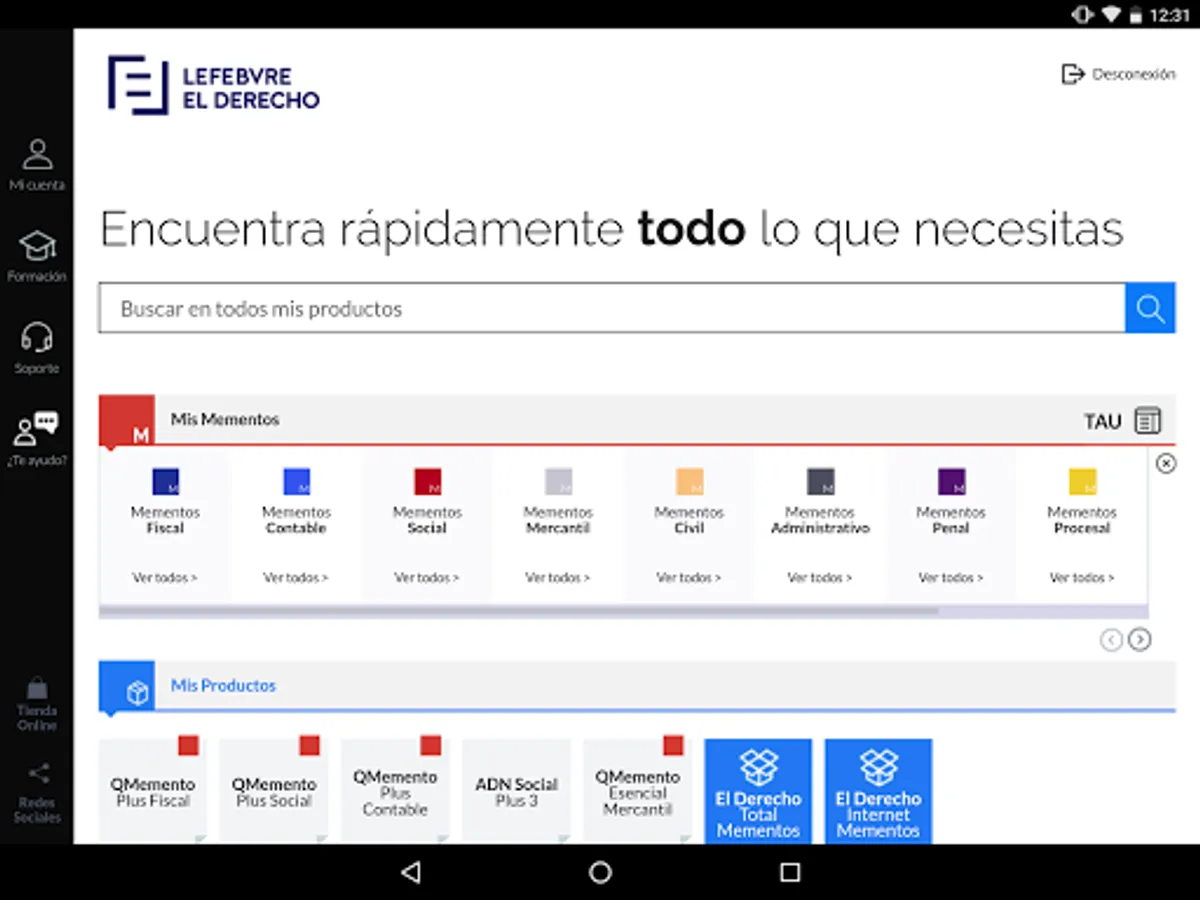Open El Derecho Internet Mementos tile

(878, 791)
